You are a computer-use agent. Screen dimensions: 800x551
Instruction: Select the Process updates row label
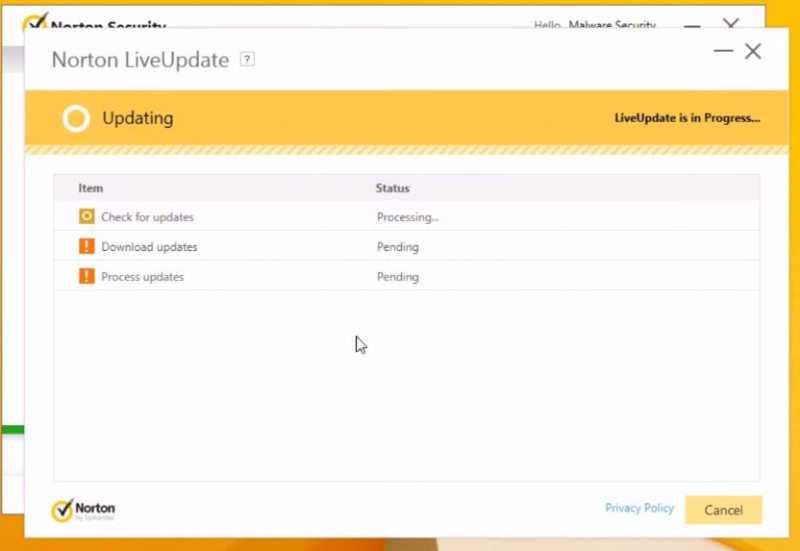tap(142, 277)
